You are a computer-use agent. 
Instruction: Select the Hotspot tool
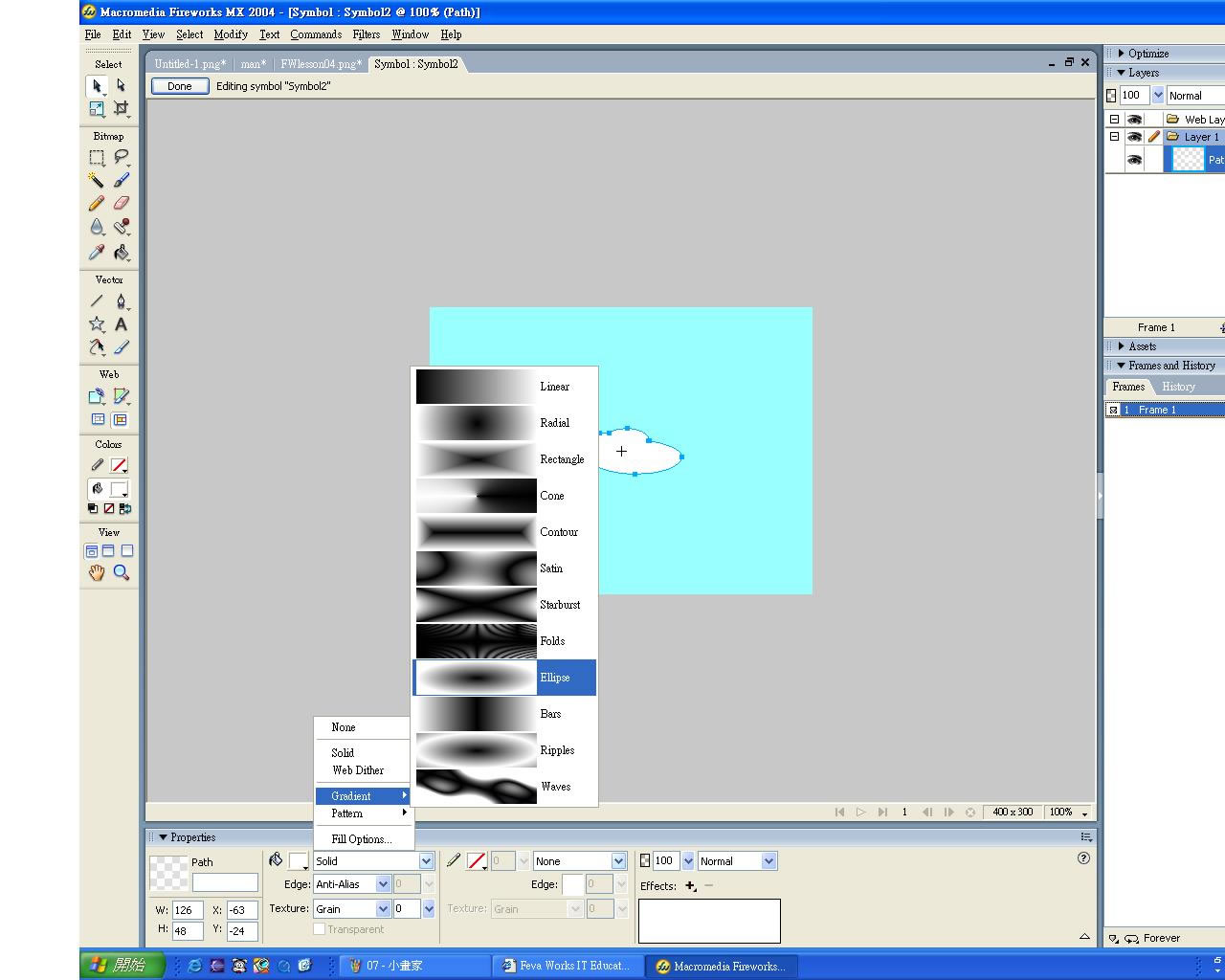(x=97, y=396)
